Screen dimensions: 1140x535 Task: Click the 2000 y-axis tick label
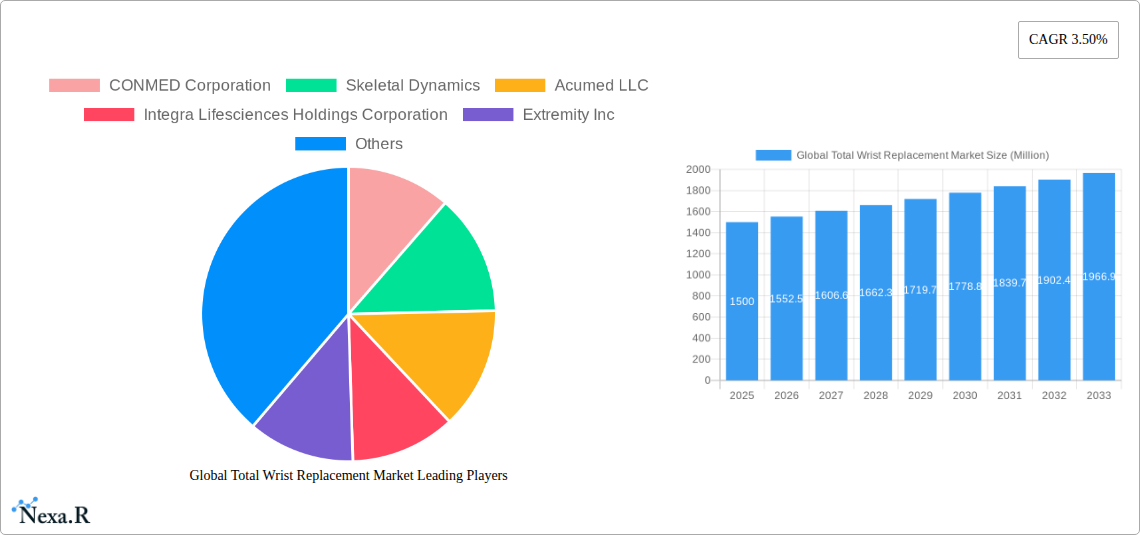pyautogui.click(x=698, y=169)
